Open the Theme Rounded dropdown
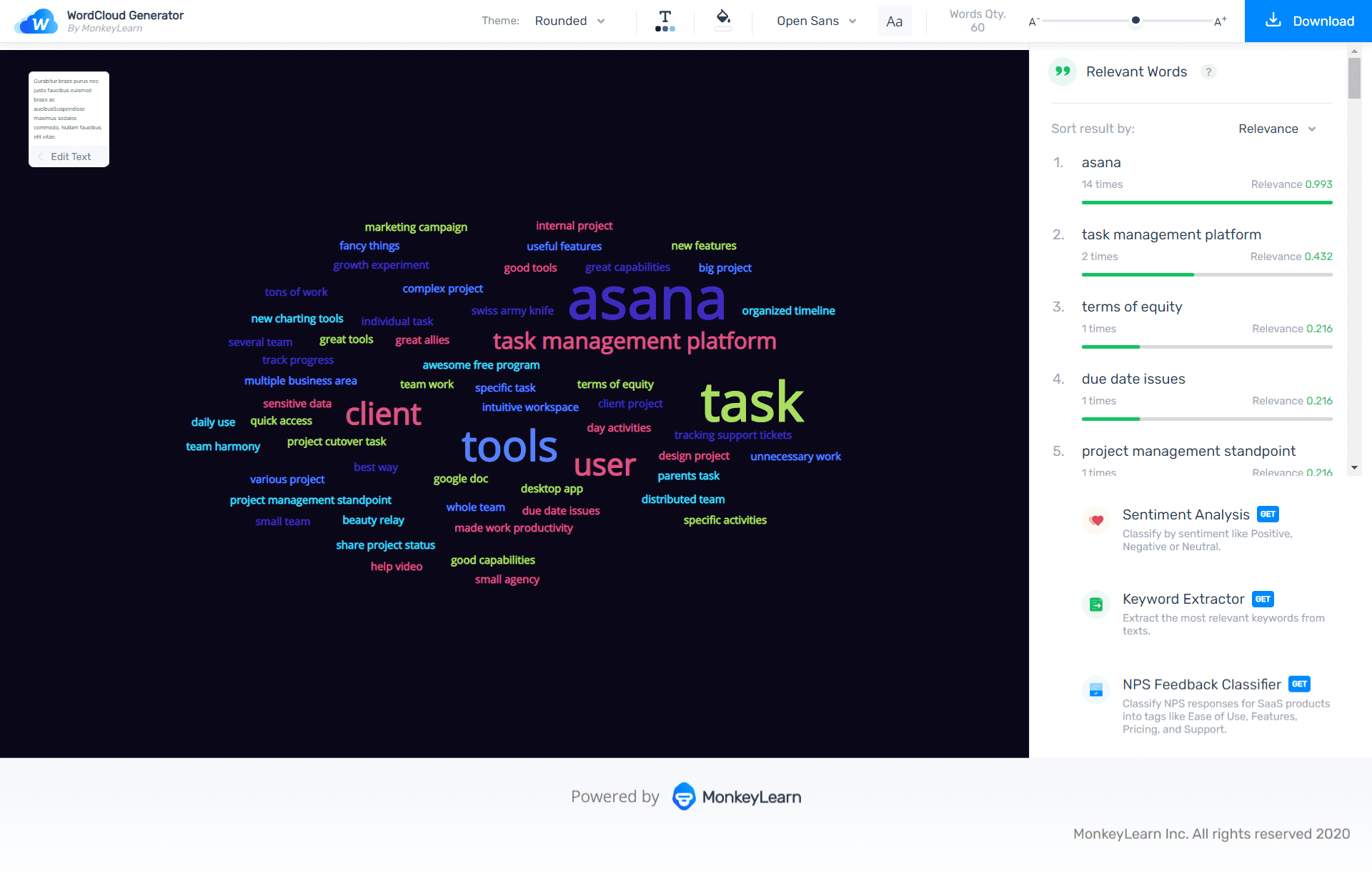The height and width of the screenshot is (886, 1372). point(570,21)
